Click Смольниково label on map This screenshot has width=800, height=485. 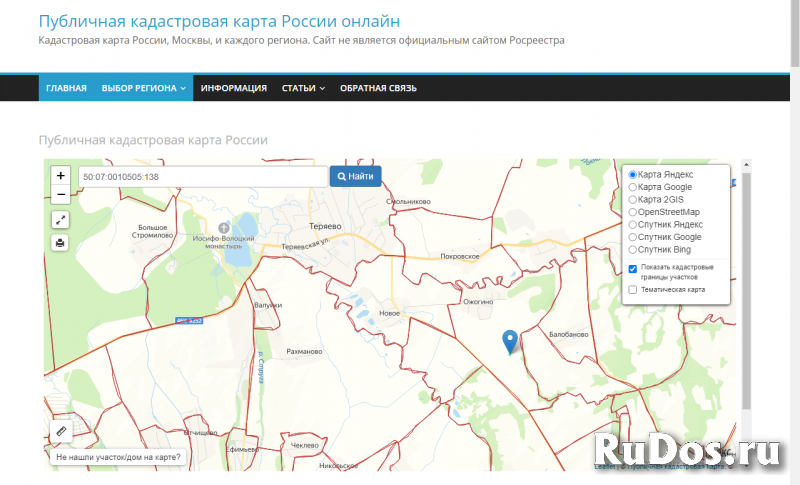(408, 201)
